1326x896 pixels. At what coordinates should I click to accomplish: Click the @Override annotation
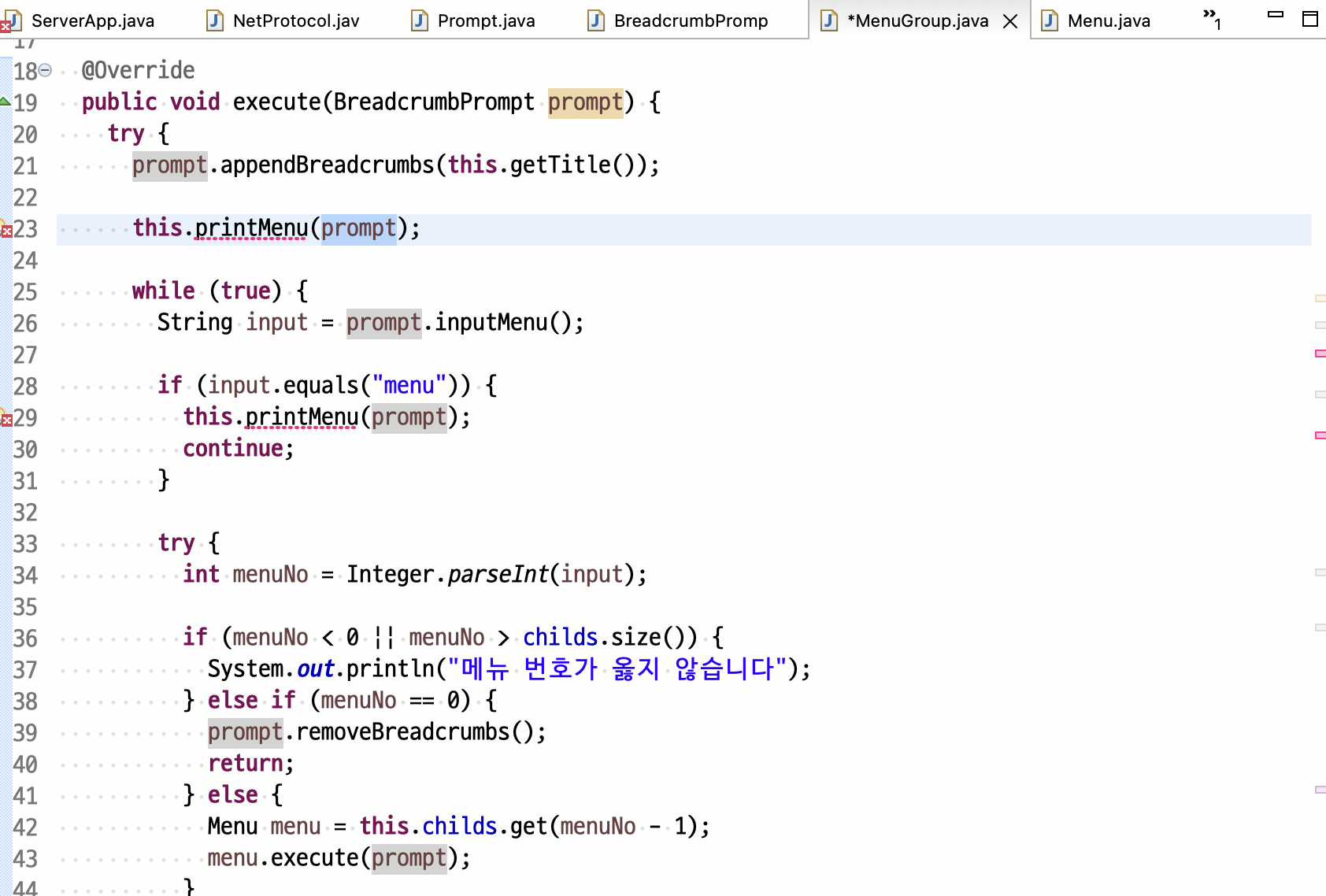point(139,71)
